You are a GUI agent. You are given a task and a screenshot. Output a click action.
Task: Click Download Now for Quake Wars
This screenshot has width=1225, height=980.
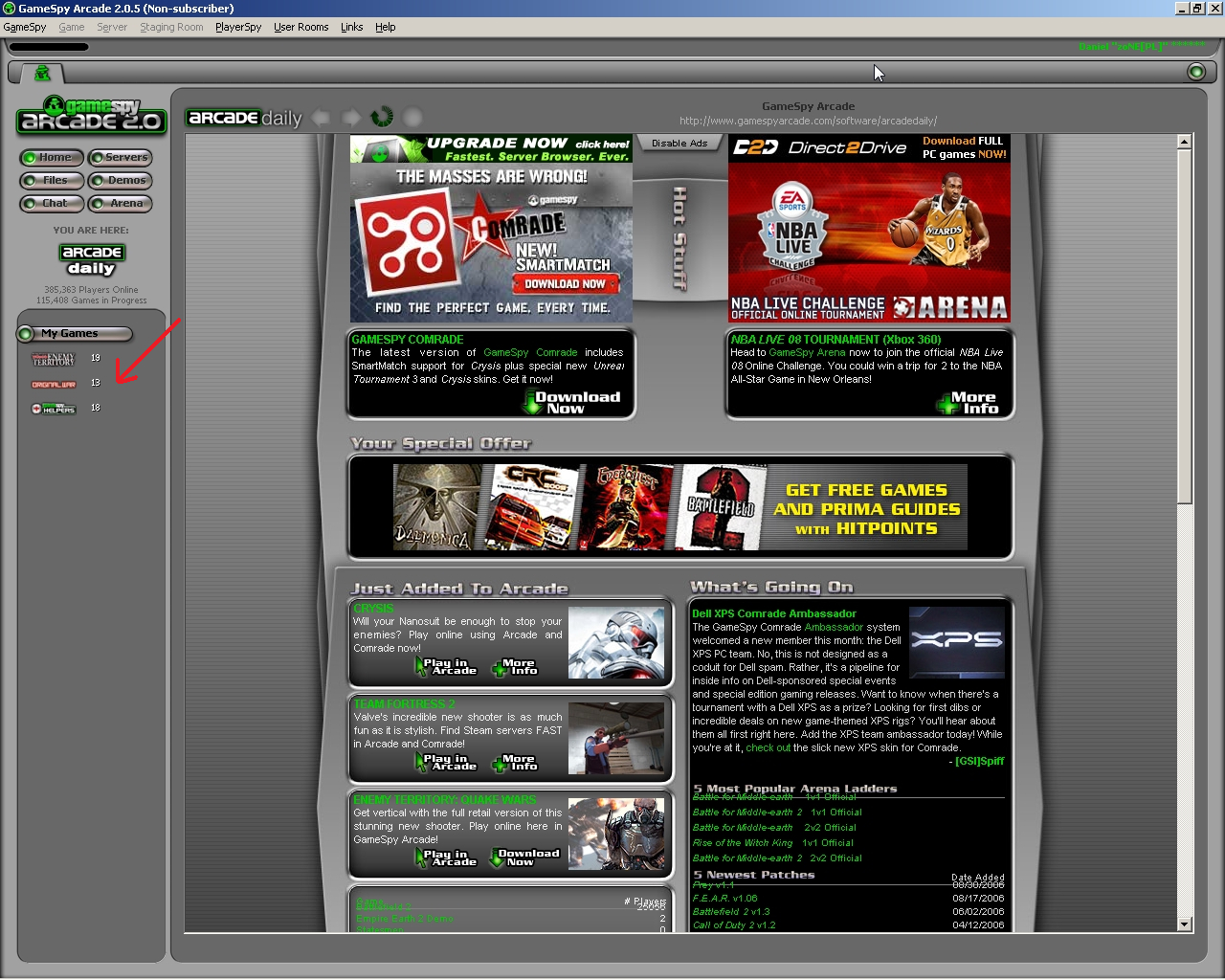click(524, 858)
